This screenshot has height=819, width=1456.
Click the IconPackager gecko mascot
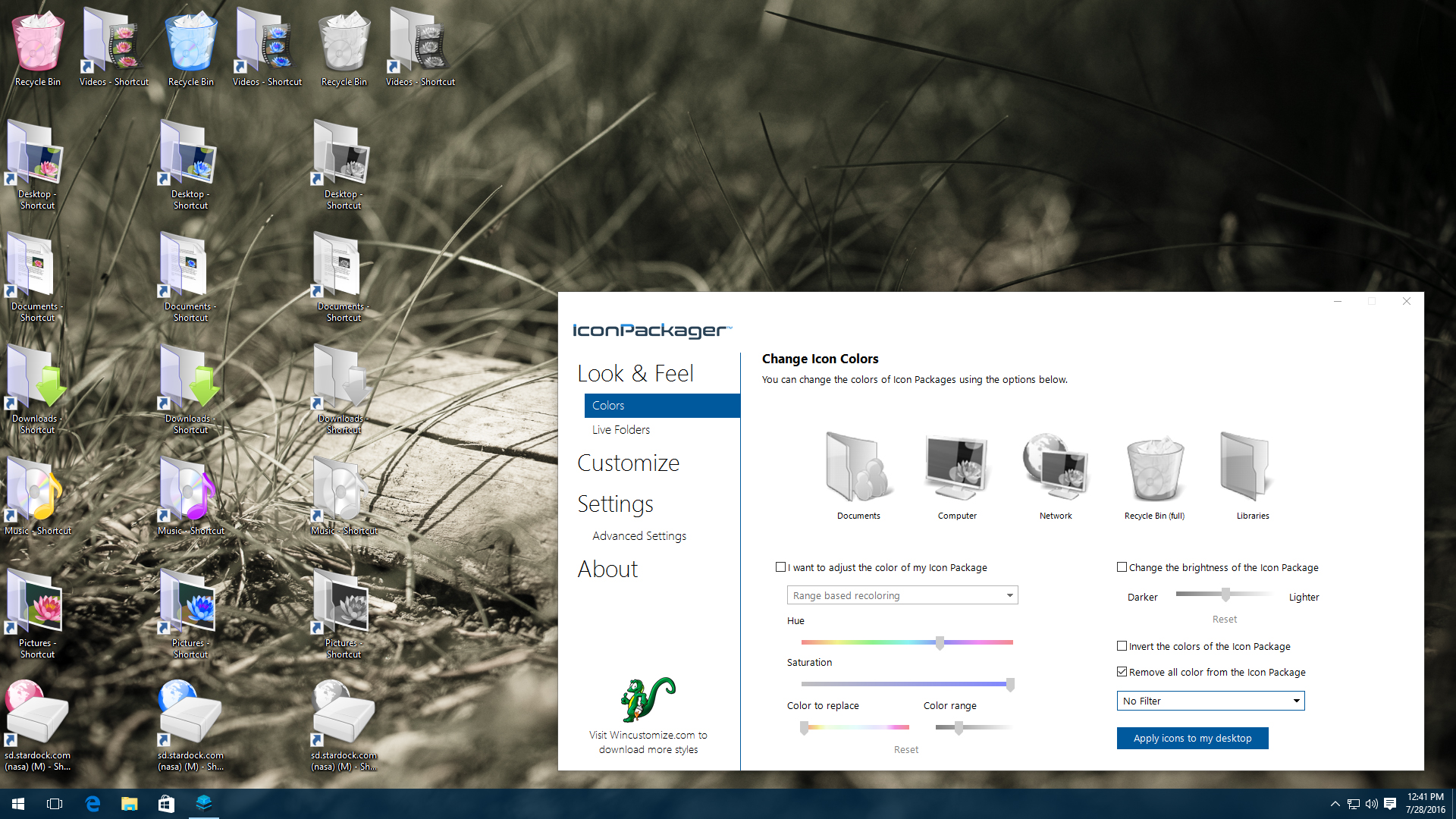(x=647, y=699)
